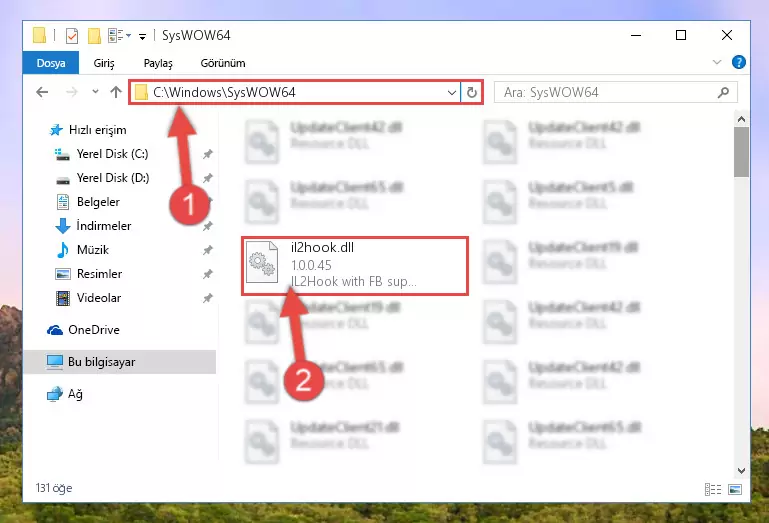Open Yerel Disk (C:) in sidebar

coord(112,154)
